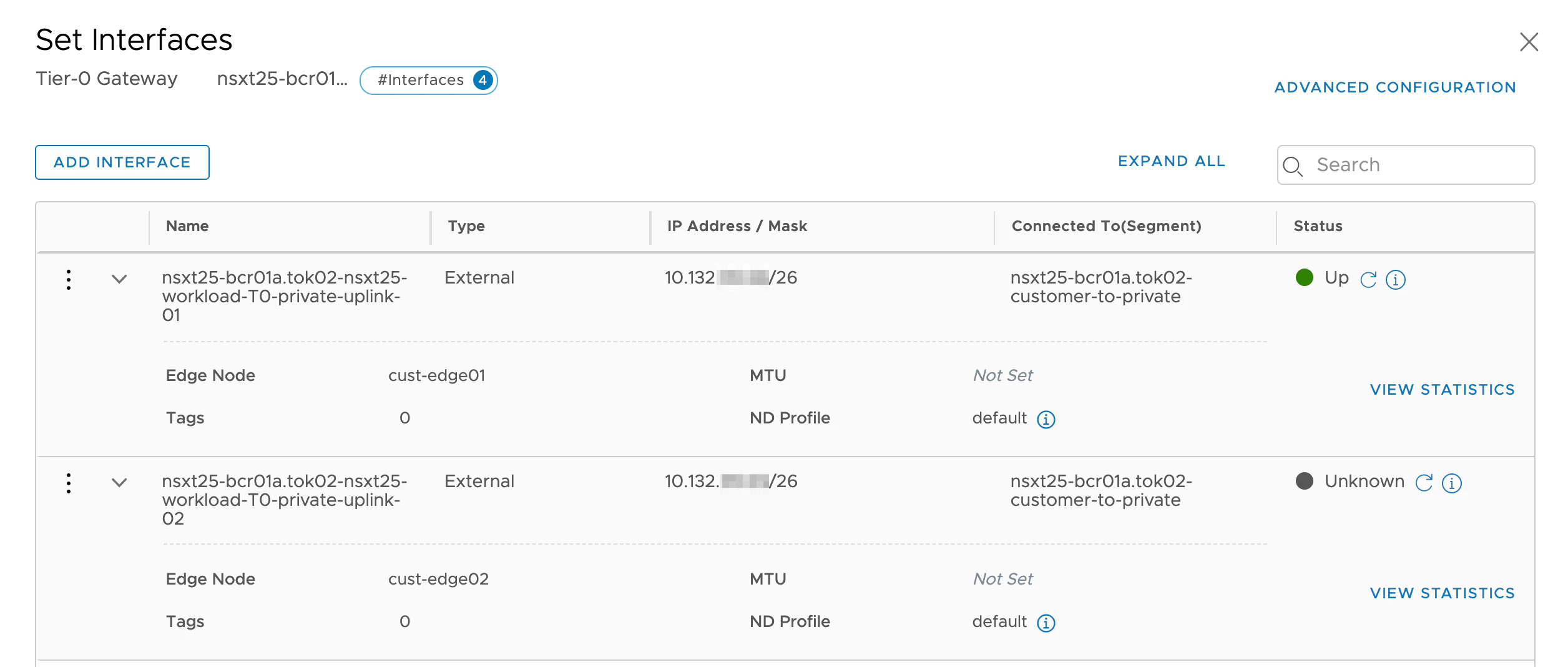Show info for the Unknown status
Viewport: 1568px width, 667px height.
pos(1452,483)
